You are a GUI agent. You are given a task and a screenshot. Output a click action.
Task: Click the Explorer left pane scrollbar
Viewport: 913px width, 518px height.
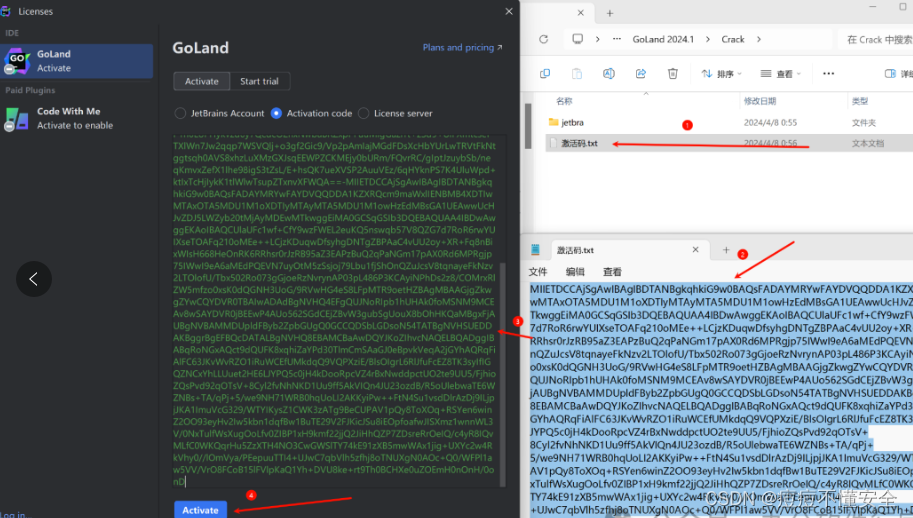(x=528, y=126)
